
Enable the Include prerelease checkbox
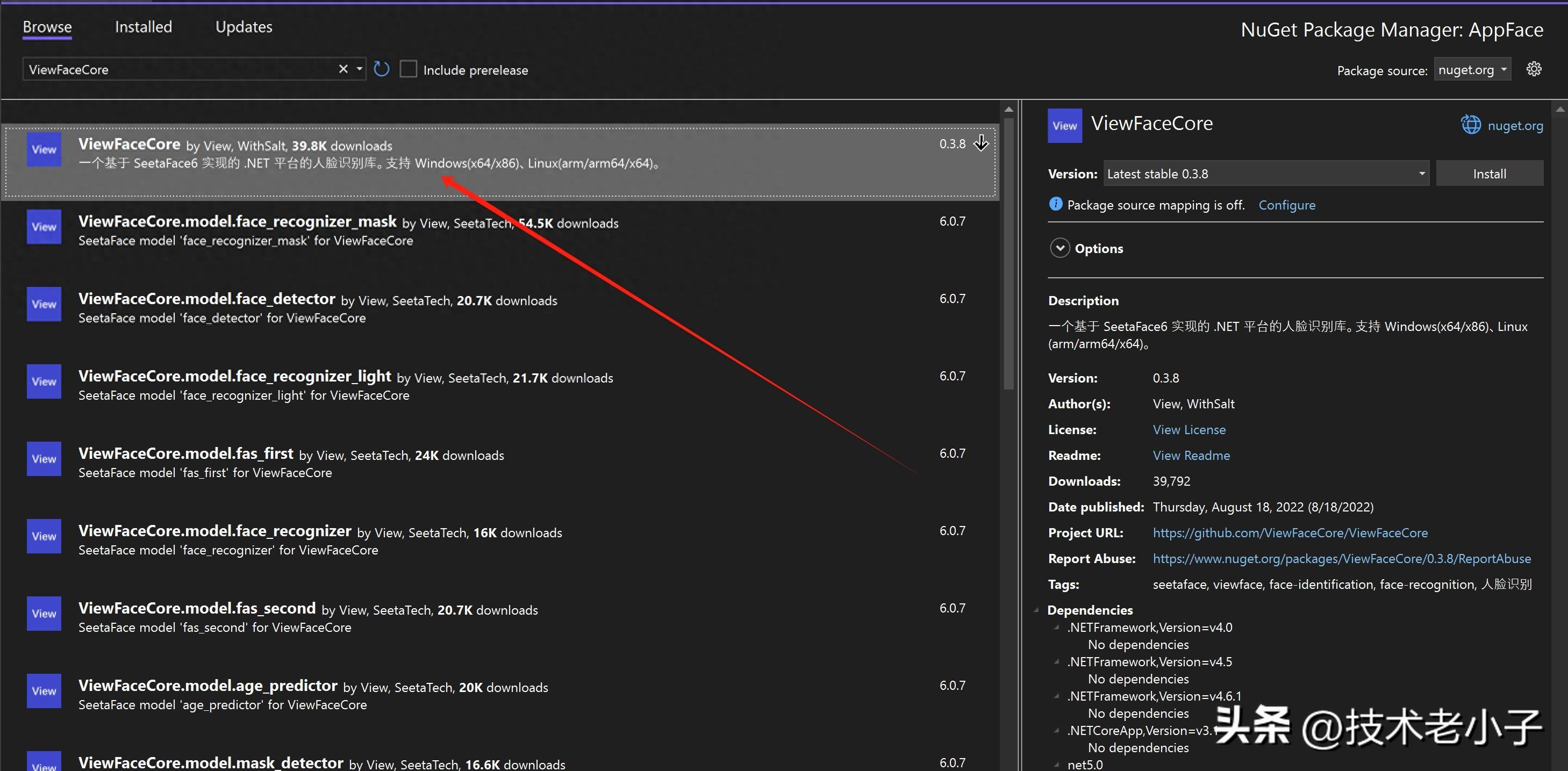[409, 69]
